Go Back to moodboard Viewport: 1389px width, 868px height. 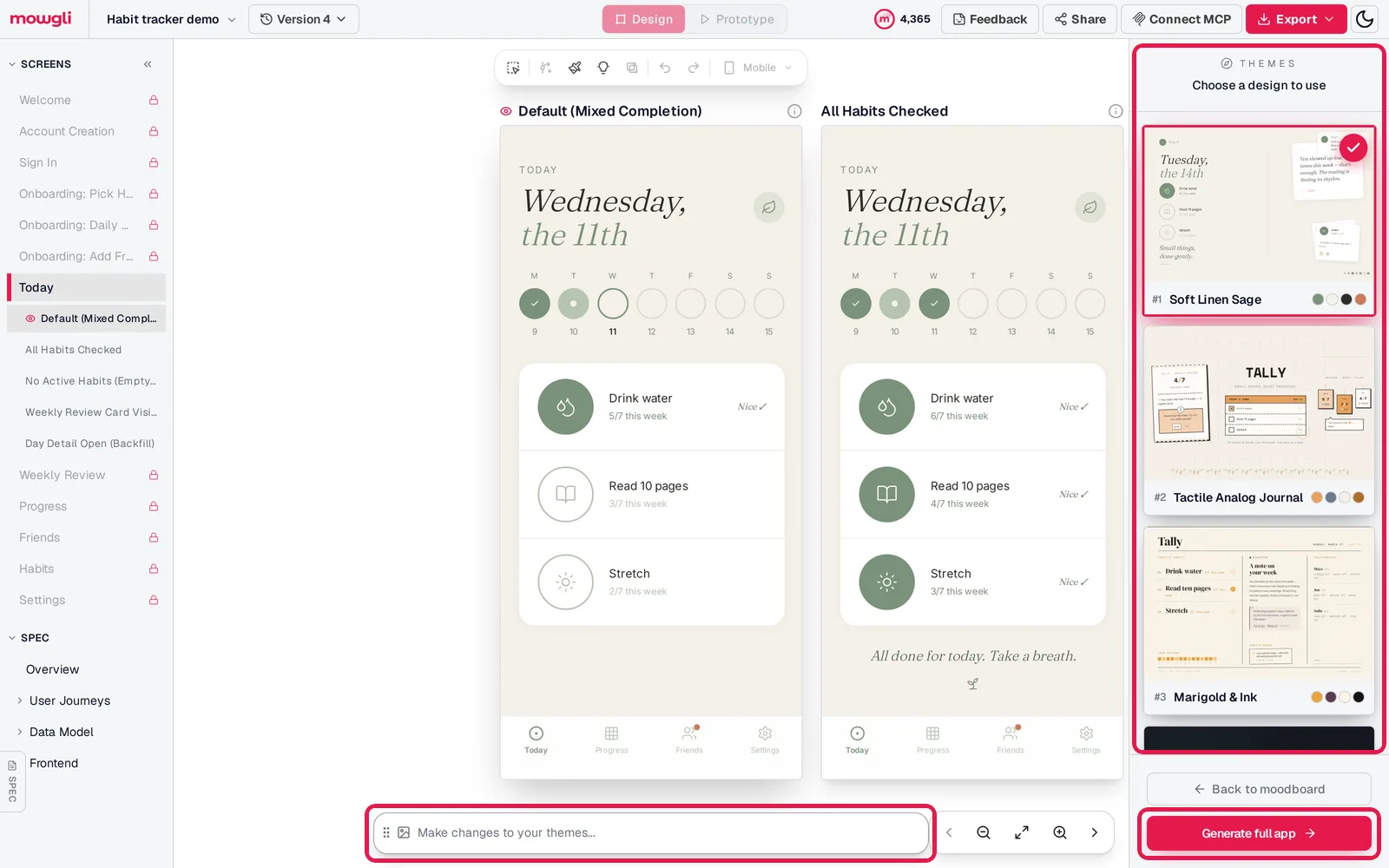pos(1259,789)
